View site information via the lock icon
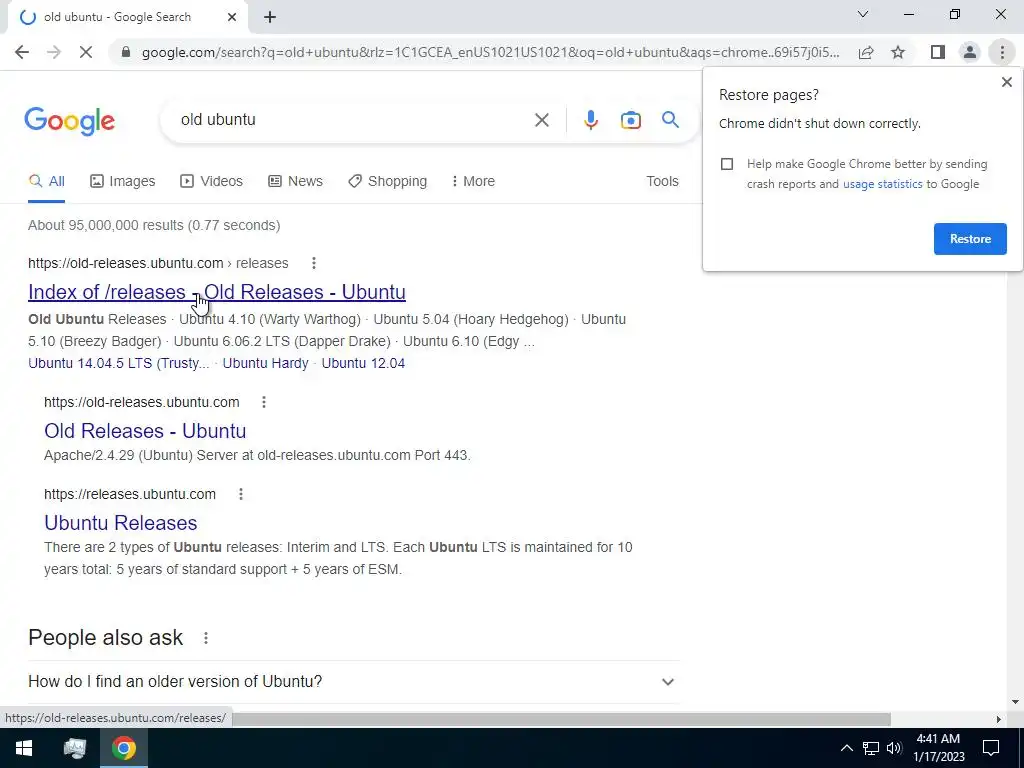The image size is (1024, 768). click(126, 52)
